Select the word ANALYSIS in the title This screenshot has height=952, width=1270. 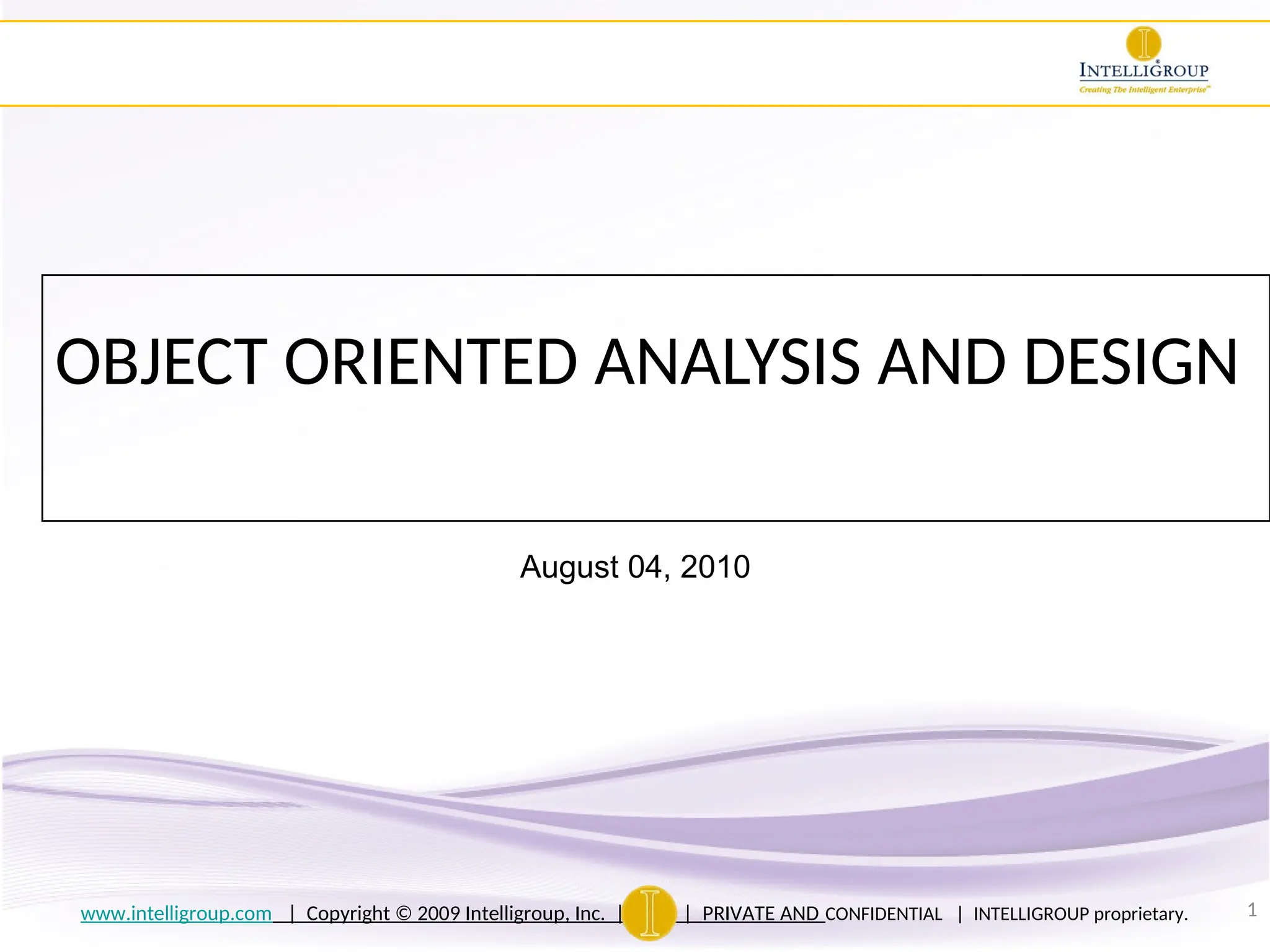727,362
